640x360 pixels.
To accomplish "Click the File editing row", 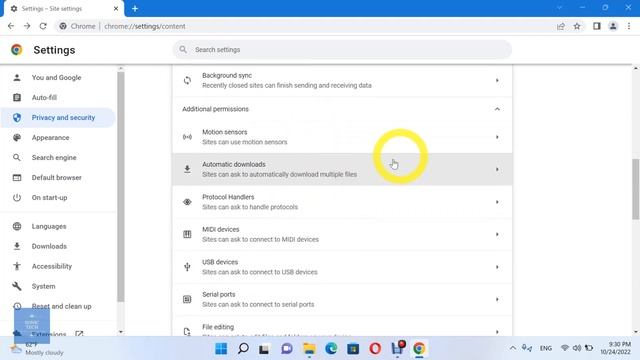I will click(342, 327).
